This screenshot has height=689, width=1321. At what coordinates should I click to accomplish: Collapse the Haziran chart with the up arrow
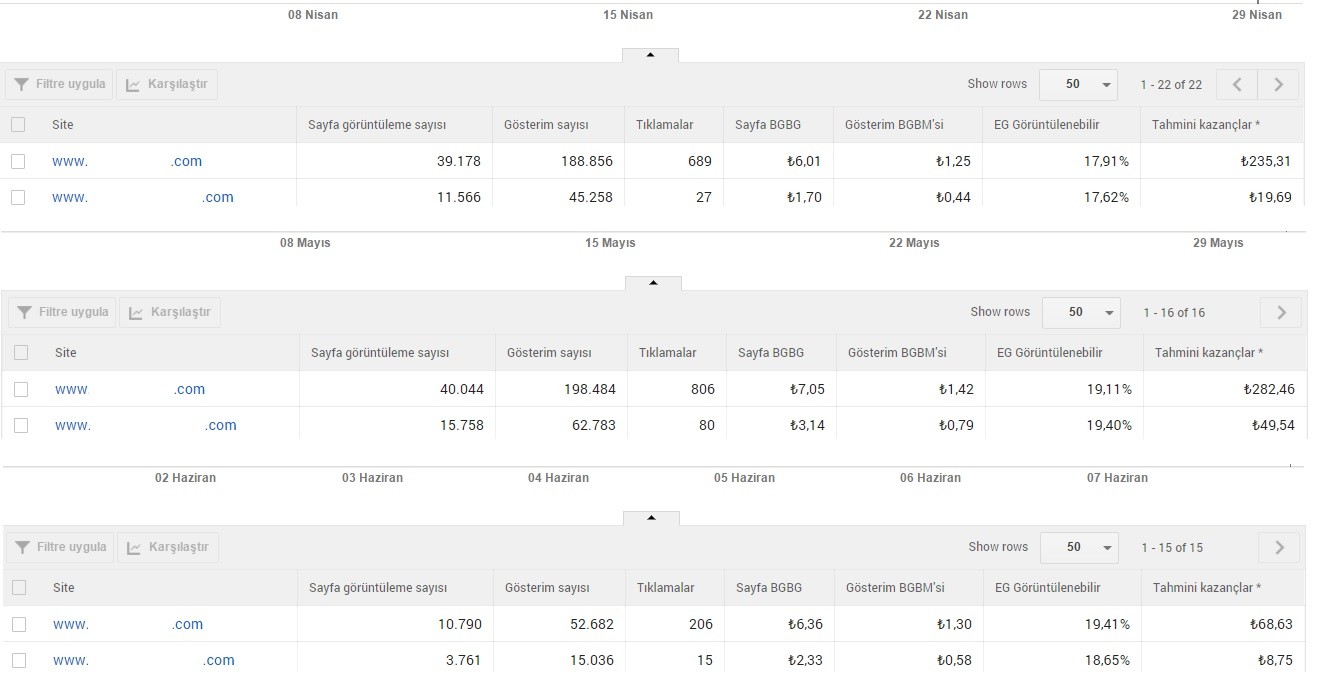point(651,518)
